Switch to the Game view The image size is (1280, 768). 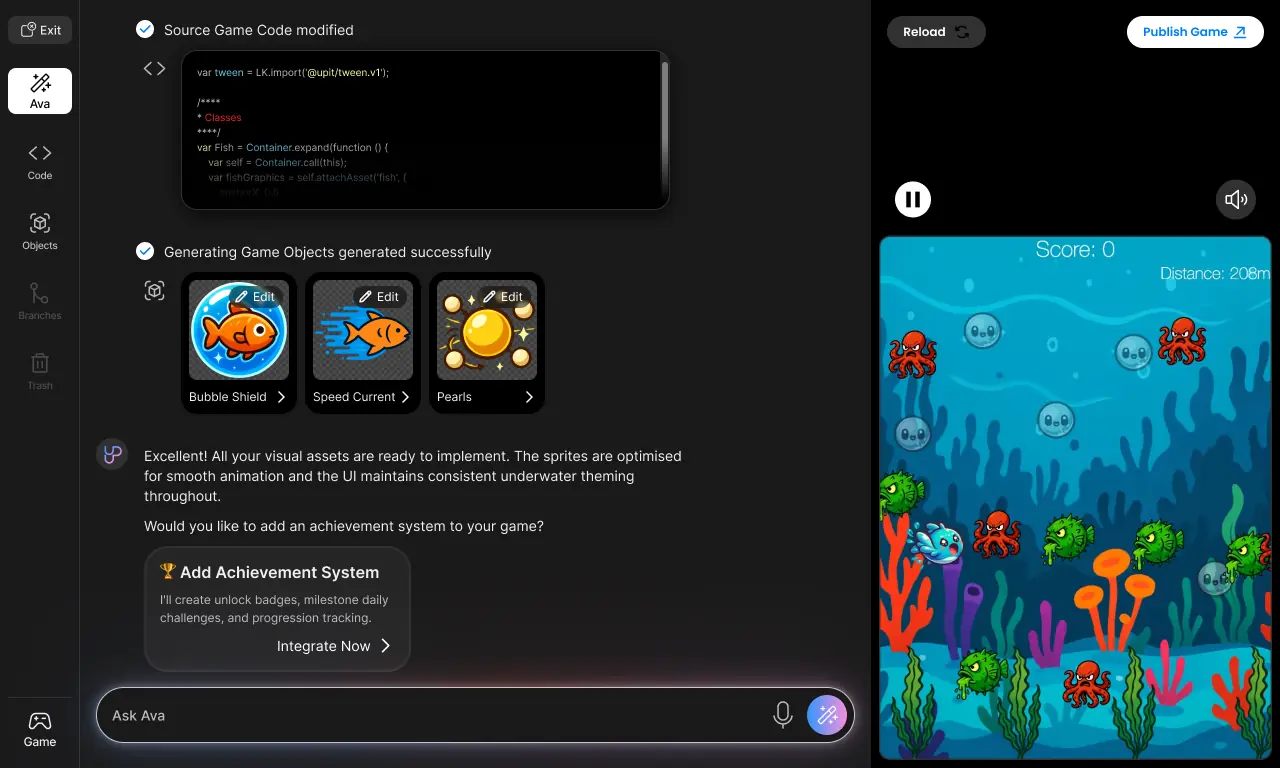40,729
